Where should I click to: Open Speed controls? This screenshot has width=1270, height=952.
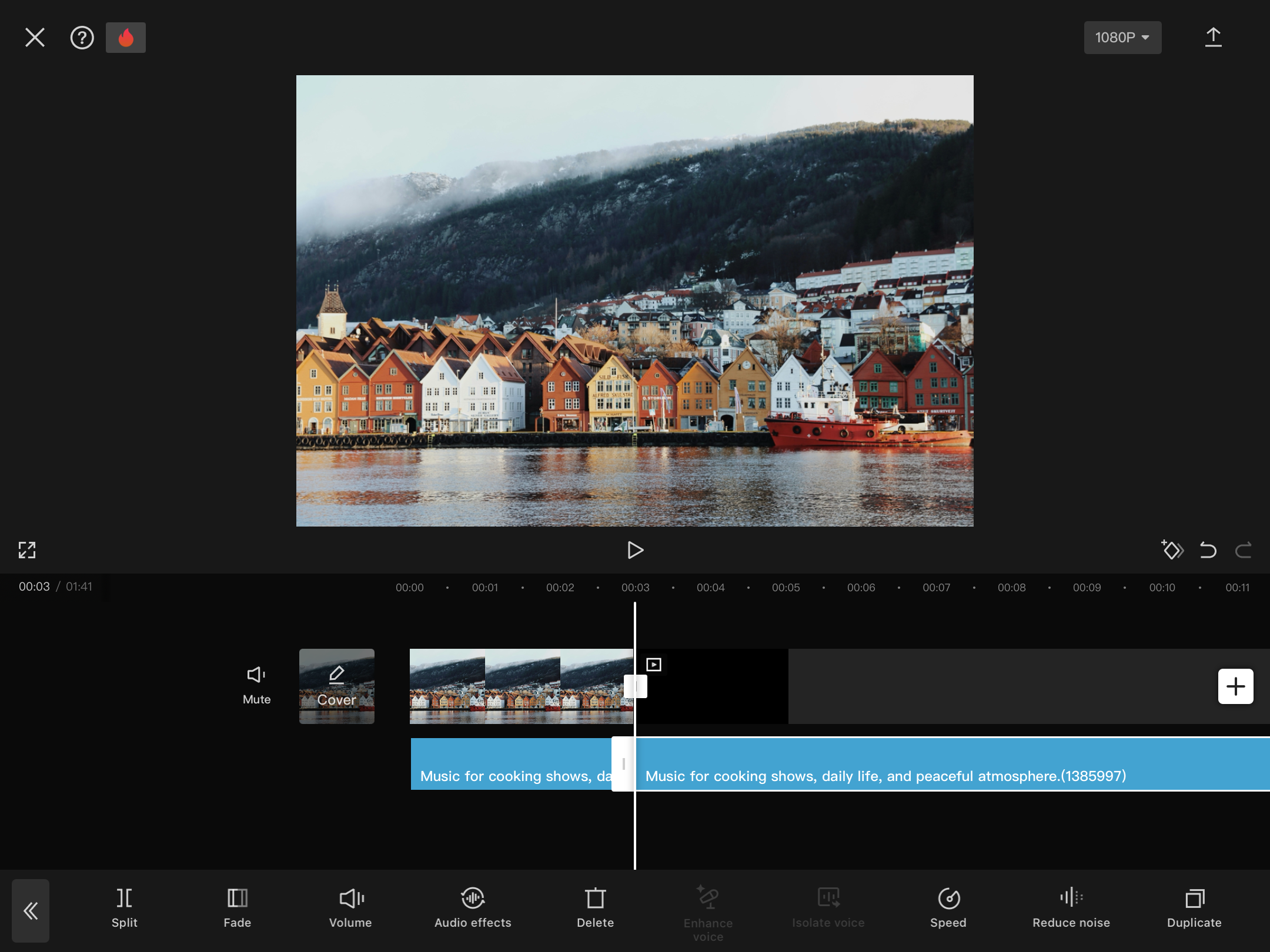coord(948,909)
